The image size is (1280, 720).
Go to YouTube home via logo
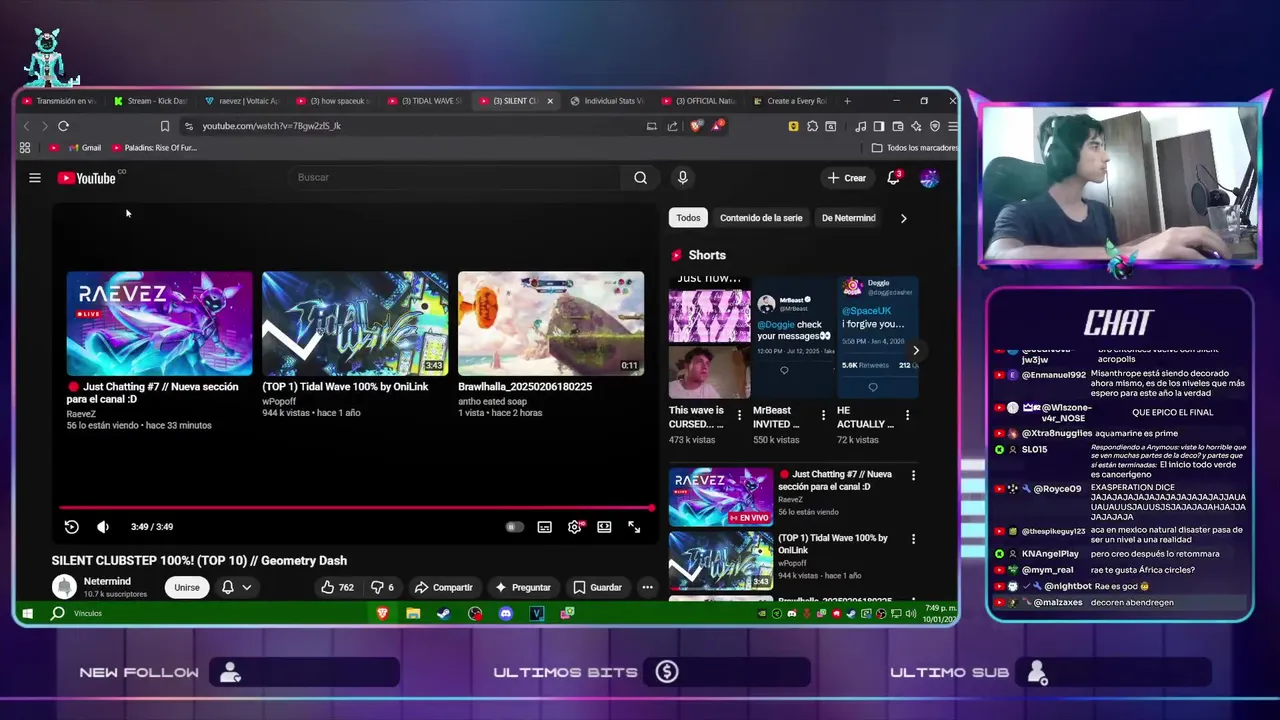(x=89, y=178)
